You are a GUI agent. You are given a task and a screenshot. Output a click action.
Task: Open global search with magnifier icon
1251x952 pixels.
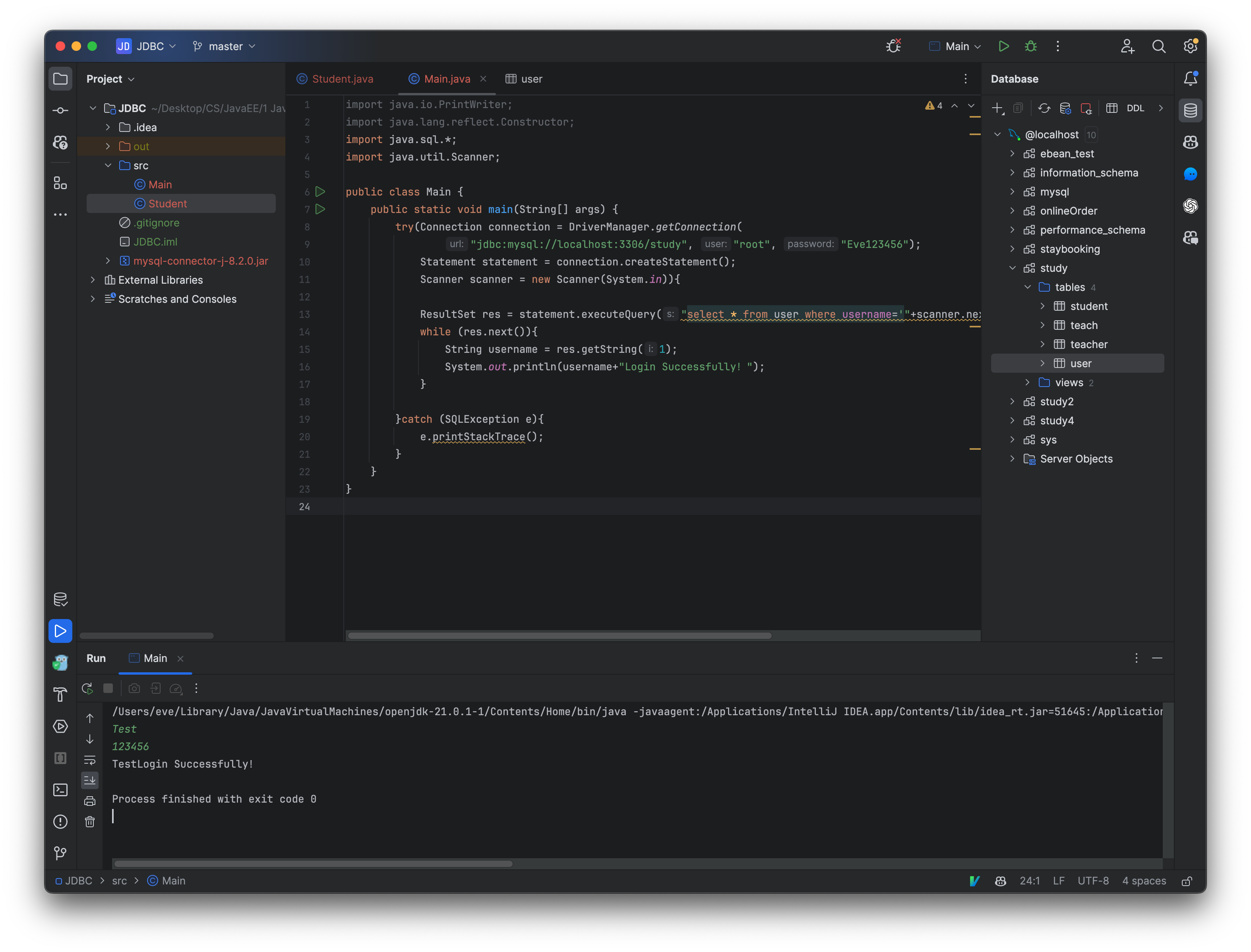(x=1159, y=46)
